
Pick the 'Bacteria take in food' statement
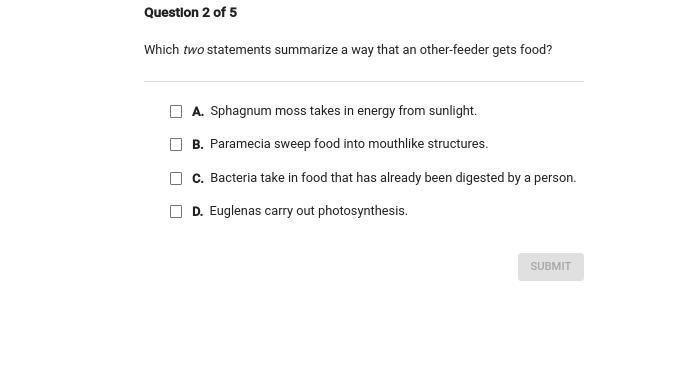(x=393, y=178)
